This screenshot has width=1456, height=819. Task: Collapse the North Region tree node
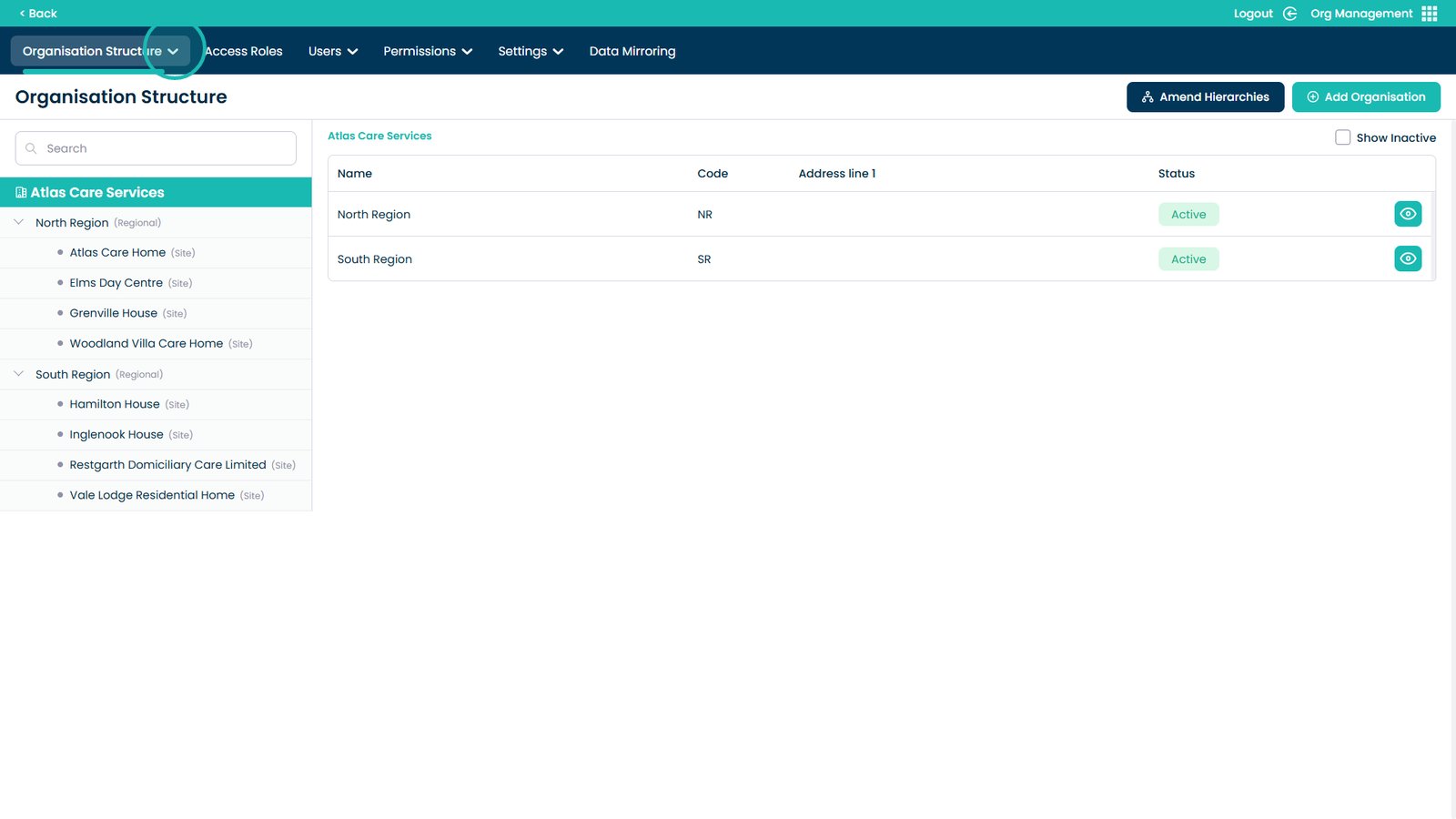click(x=19, y=222)
